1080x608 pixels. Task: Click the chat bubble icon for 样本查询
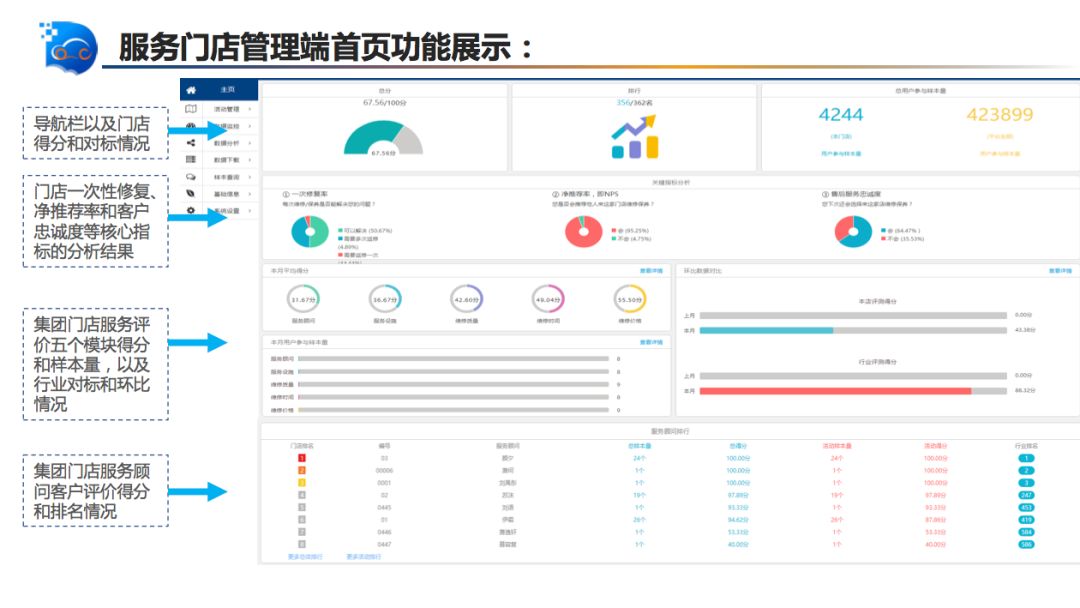pyautogui.click(x=191, y=177)
